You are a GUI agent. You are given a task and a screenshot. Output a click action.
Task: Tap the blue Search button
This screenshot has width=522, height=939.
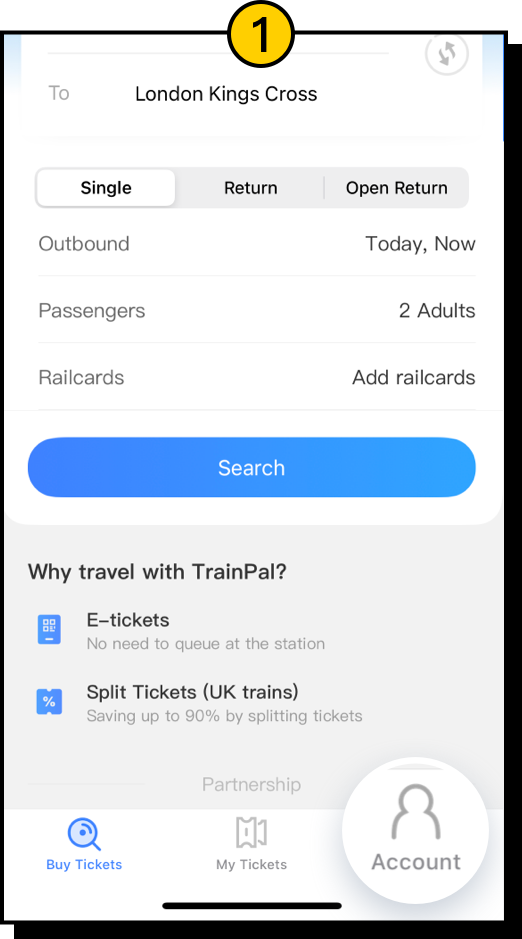(x=252, y=467)
